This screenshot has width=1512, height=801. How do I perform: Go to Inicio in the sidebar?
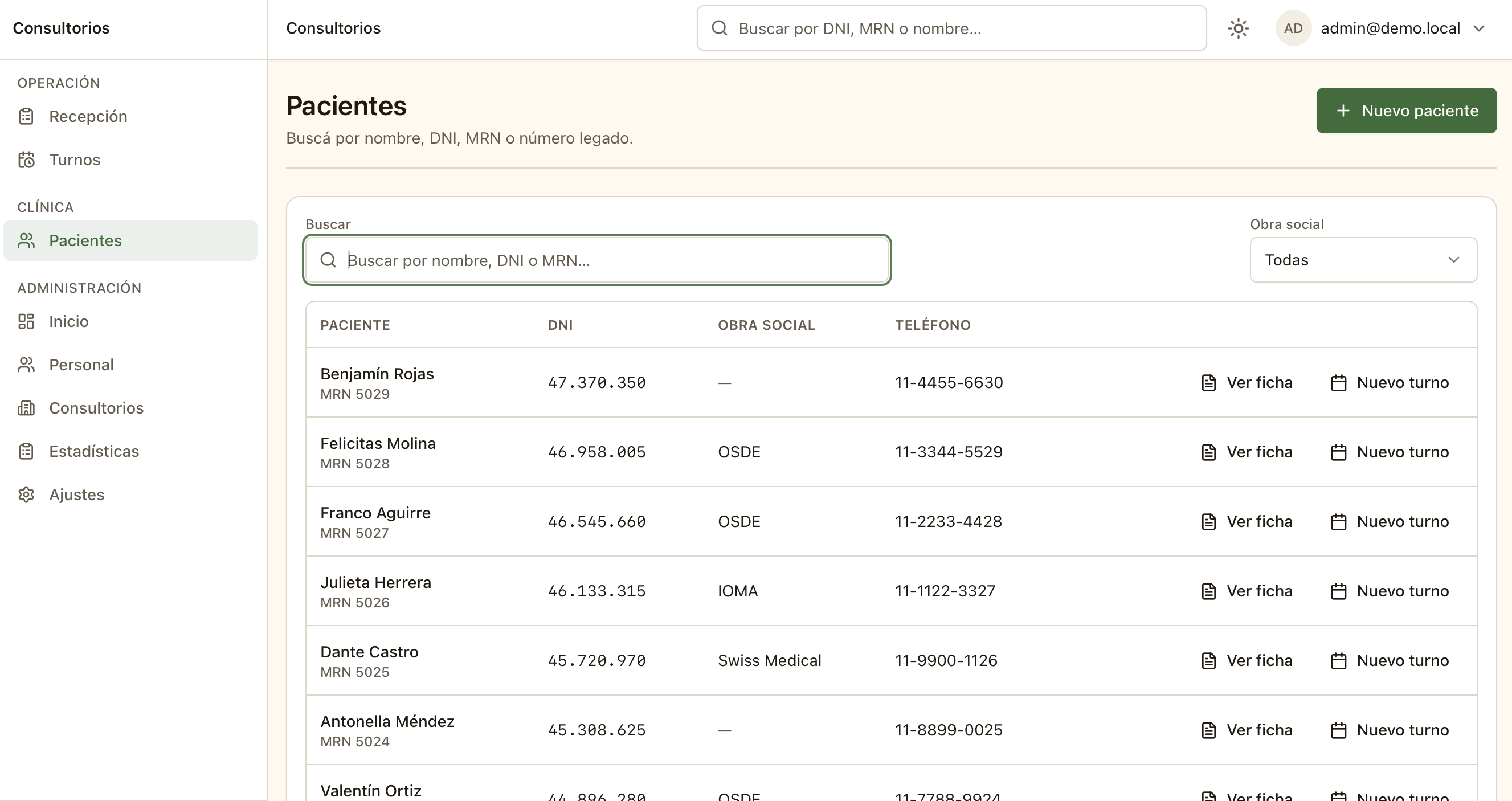[x=130, y=321]
